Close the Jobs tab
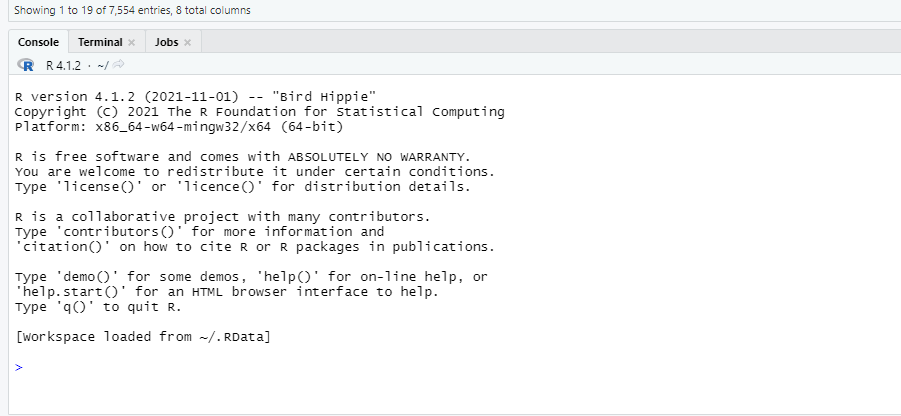Viewport: 901px width, 416px height. pos(187,42)
